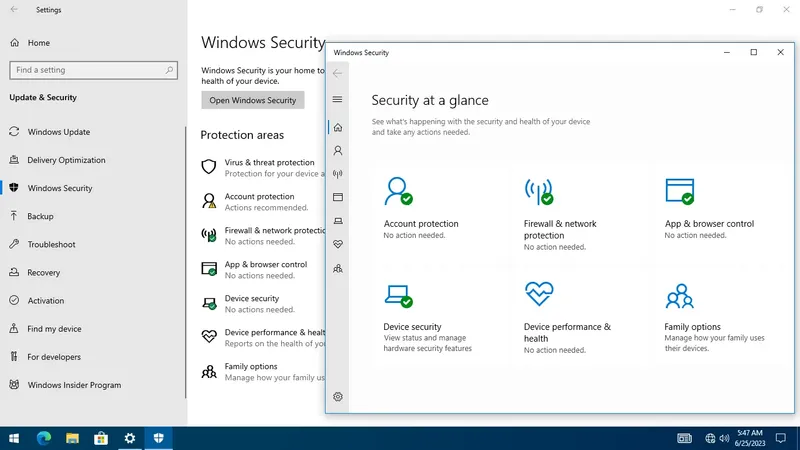Viewport: 800px width, 450px height.
Task: Launch Microsoft Edge from taskbar
Action: coord(43,438)
